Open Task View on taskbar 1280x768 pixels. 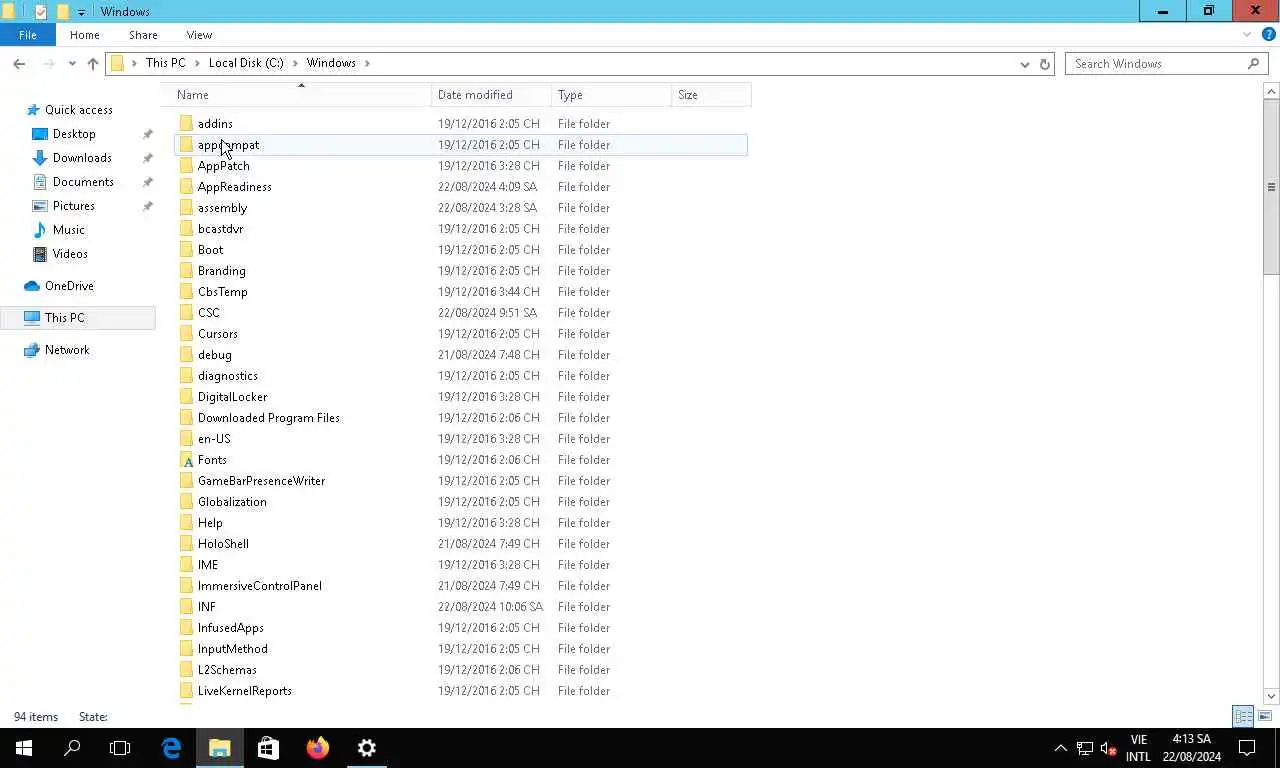pyautogui.click(x=120, y=748)
